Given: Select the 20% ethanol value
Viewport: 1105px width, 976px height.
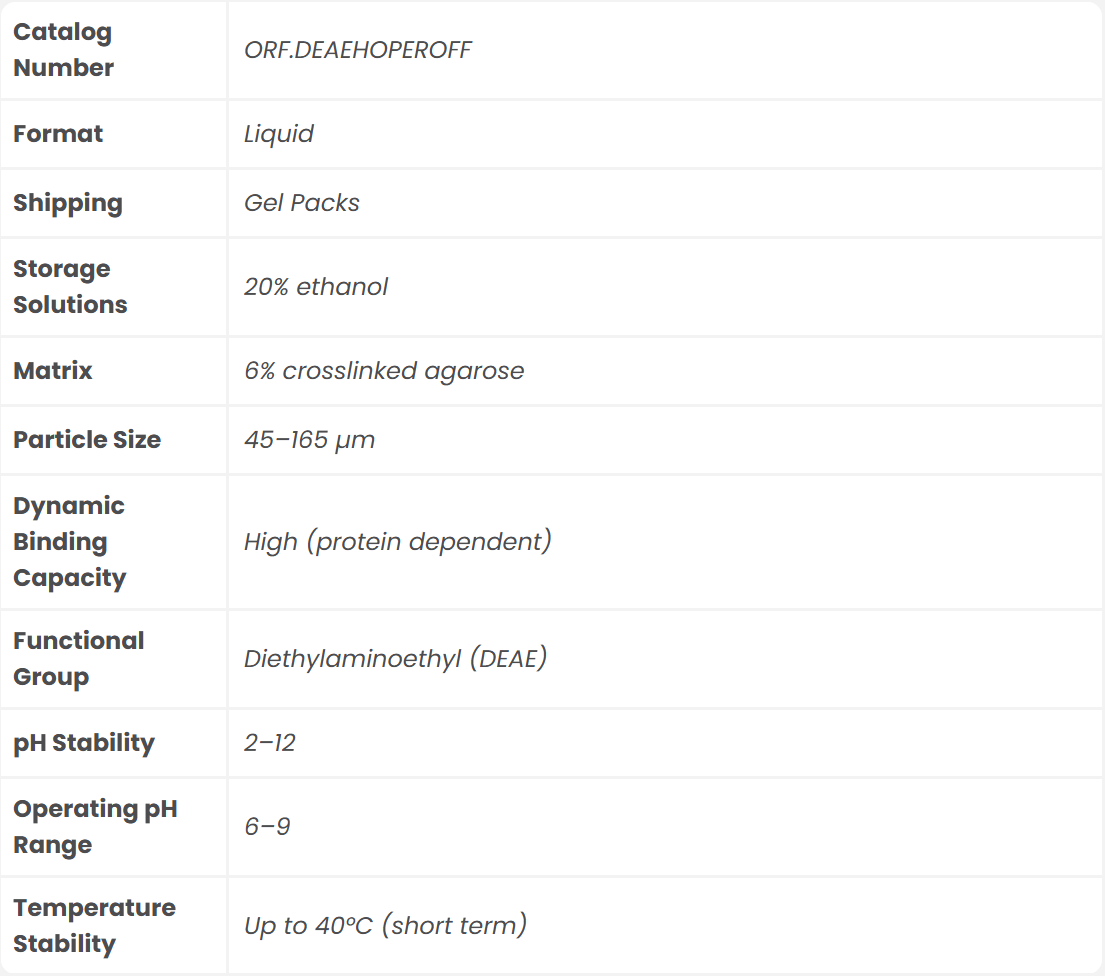Looking at the screenshot, I should coord(316,287).
